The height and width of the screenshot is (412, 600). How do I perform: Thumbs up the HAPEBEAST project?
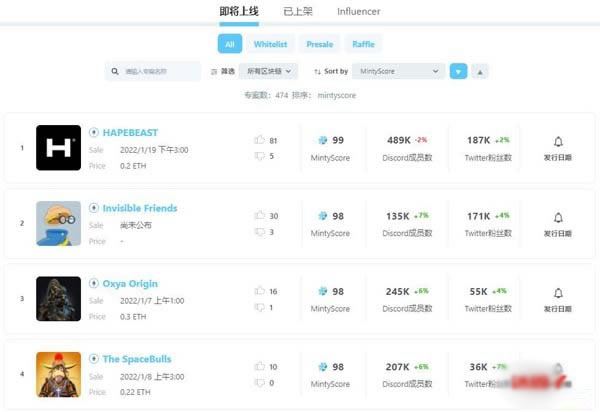coord(260,141)
